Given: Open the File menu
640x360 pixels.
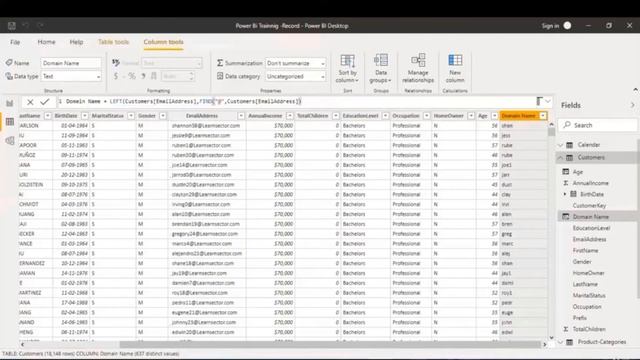Looking at the screenshot, I should tap(15, 42).
